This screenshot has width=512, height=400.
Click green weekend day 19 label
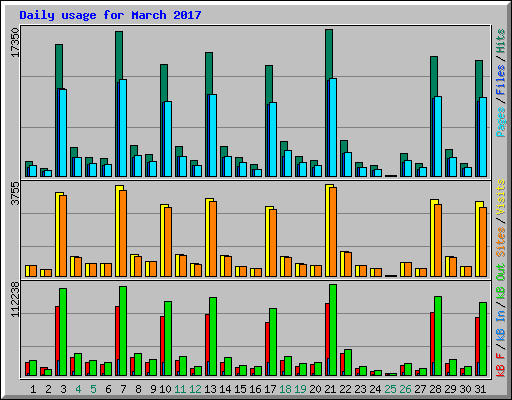point(301,389)
